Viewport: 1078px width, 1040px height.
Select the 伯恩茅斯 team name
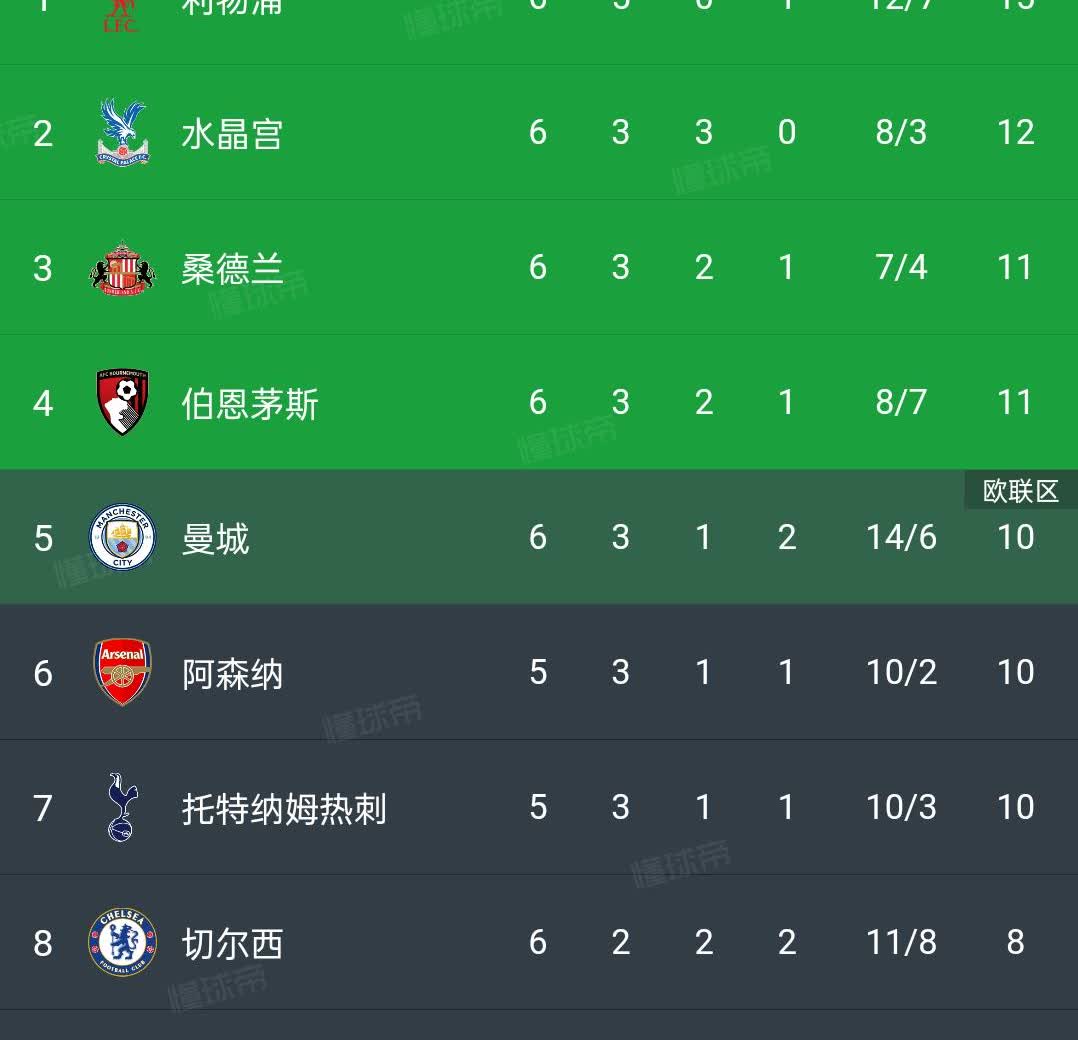click(250, 404)
